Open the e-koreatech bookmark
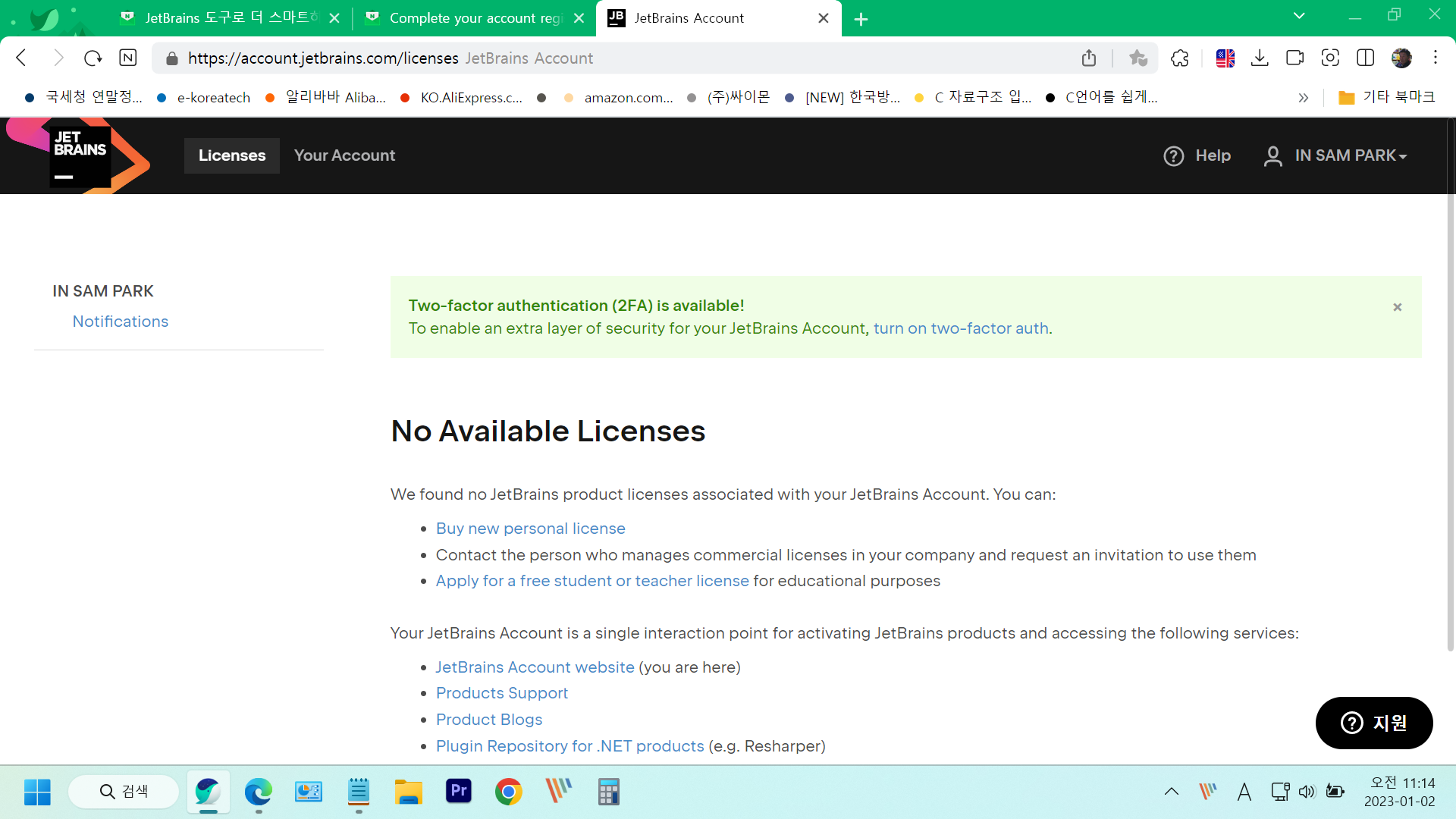1456x819 pixels. (x=204, y=97)
